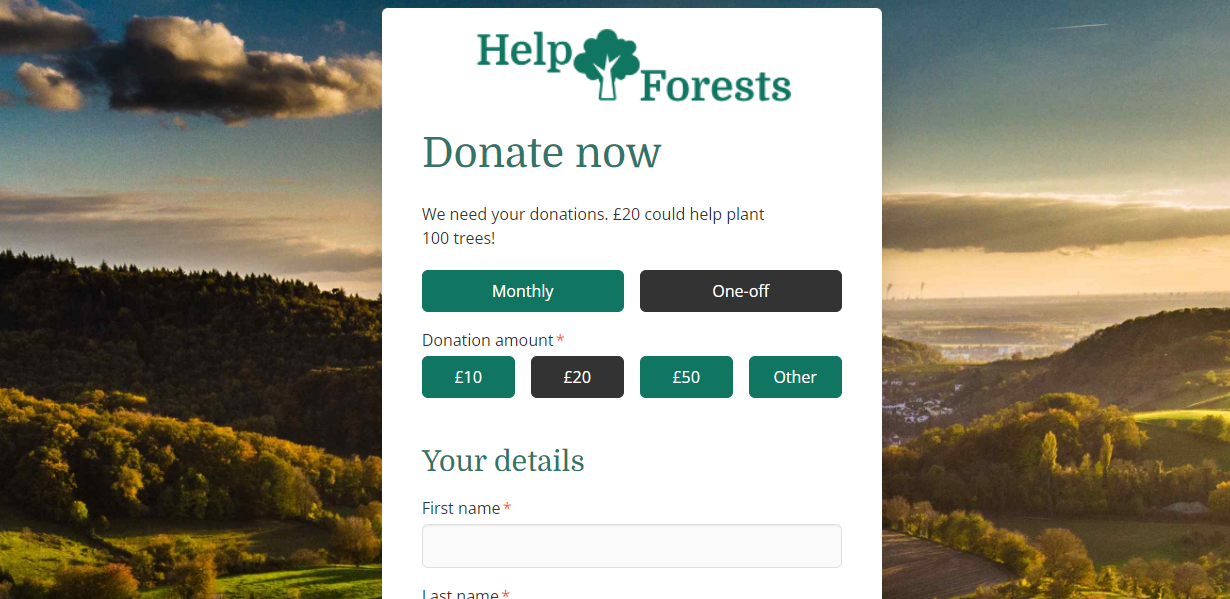Focus the First name input field

[x=632, y=546]
